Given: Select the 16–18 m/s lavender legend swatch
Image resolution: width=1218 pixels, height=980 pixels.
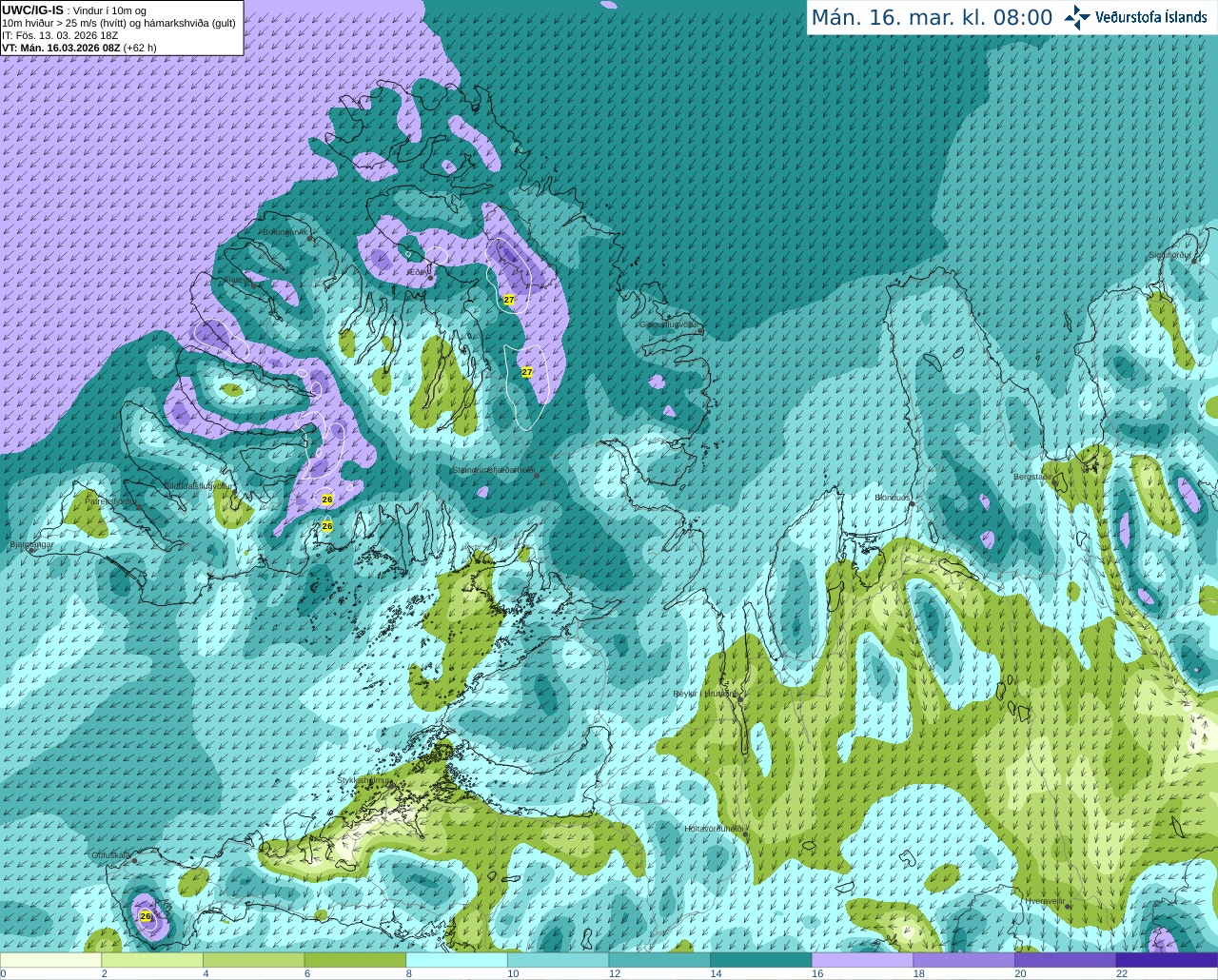Looking at the screenshot, I should (863, 960).
